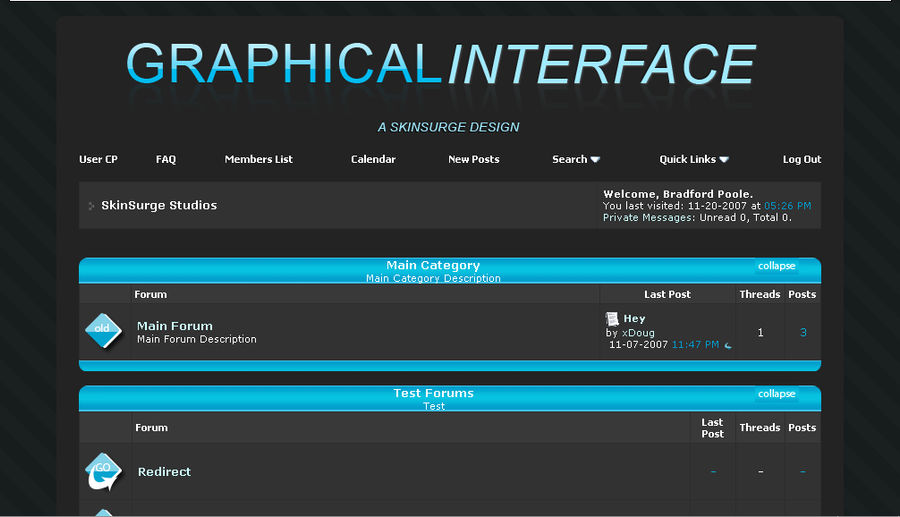This screenshot has width=900, height=517.
Task: Click the 'Main Forum Description' text
Action: click(x=197, y=339)
